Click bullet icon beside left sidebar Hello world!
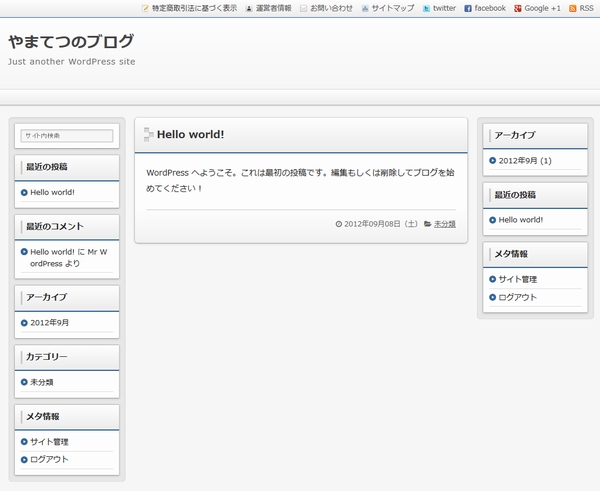Screen dimensions: 600x491 pyautogui.click(x=24, y=192)
